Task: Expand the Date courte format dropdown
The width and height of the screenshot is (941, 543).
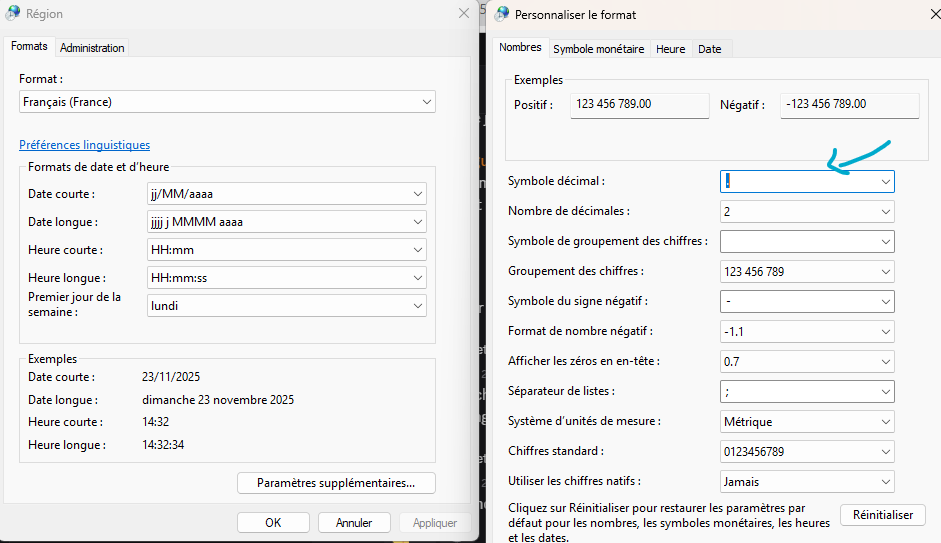Action: [x=287, y=194]
